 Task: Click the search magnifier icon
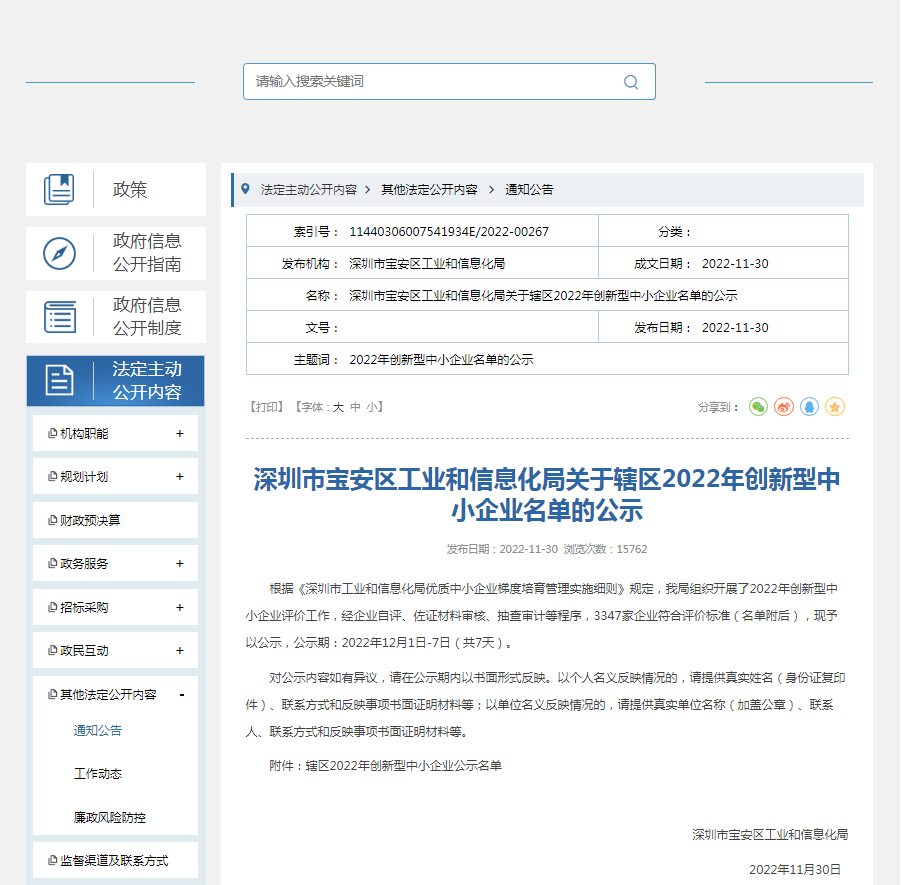[x=631, y=82]
